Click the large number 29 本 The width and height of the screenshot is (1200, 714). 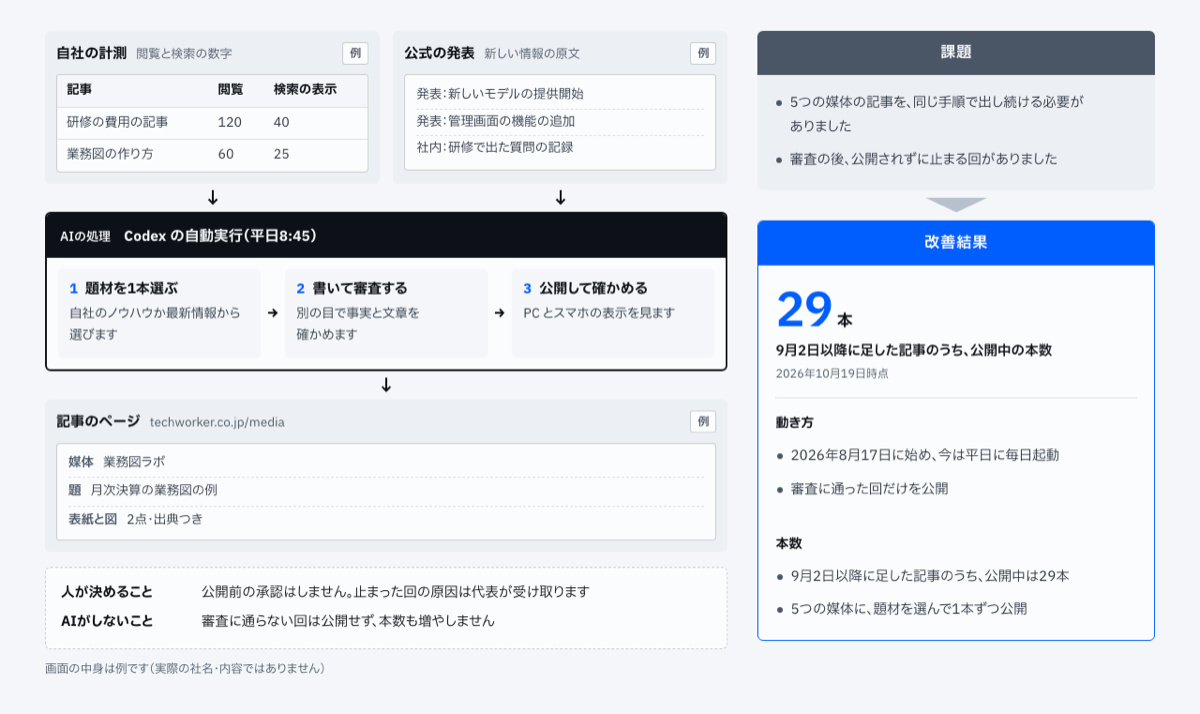tap(815, 310)
